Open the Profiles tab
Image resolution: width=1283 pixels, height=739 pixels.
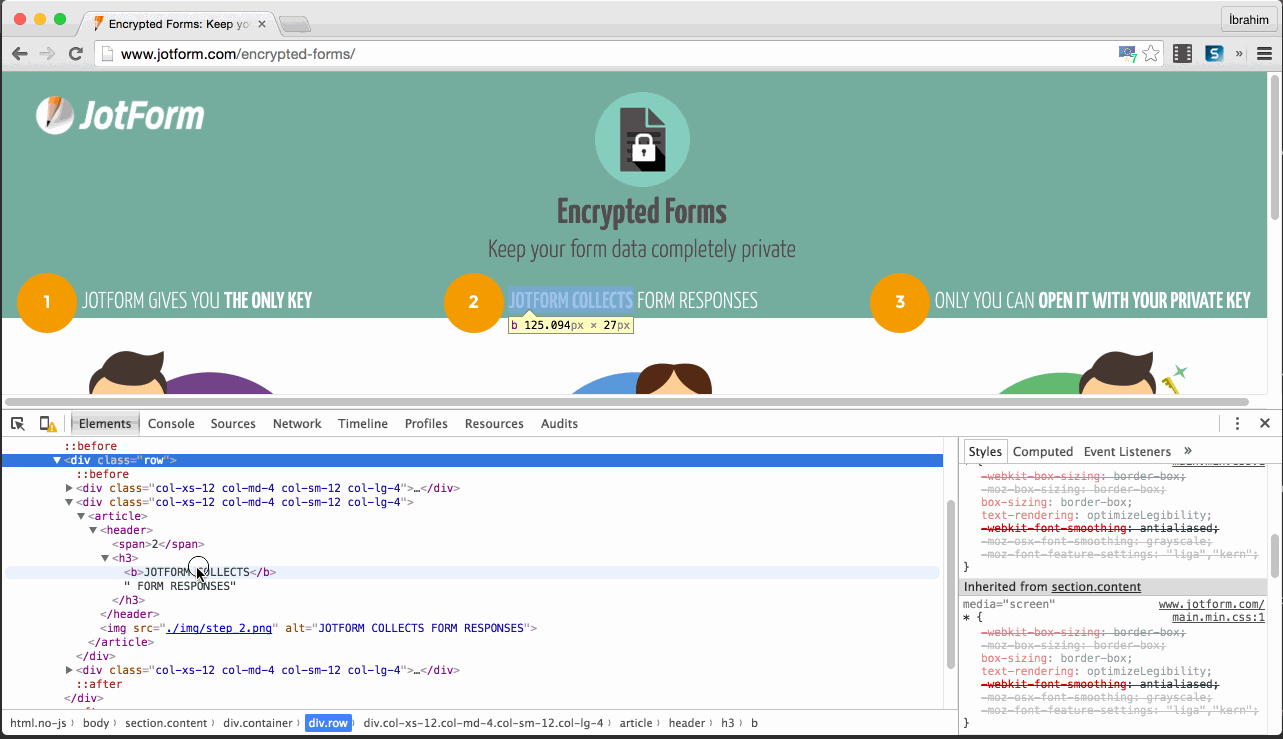[426, 424]
